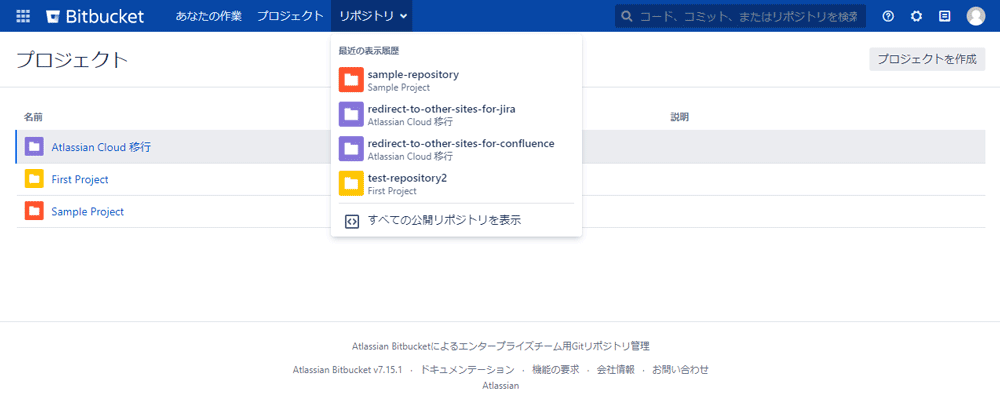Open the First Project link
This screenshot has width=1000, height=397.
pyautogui.click(x=80, y=179)
